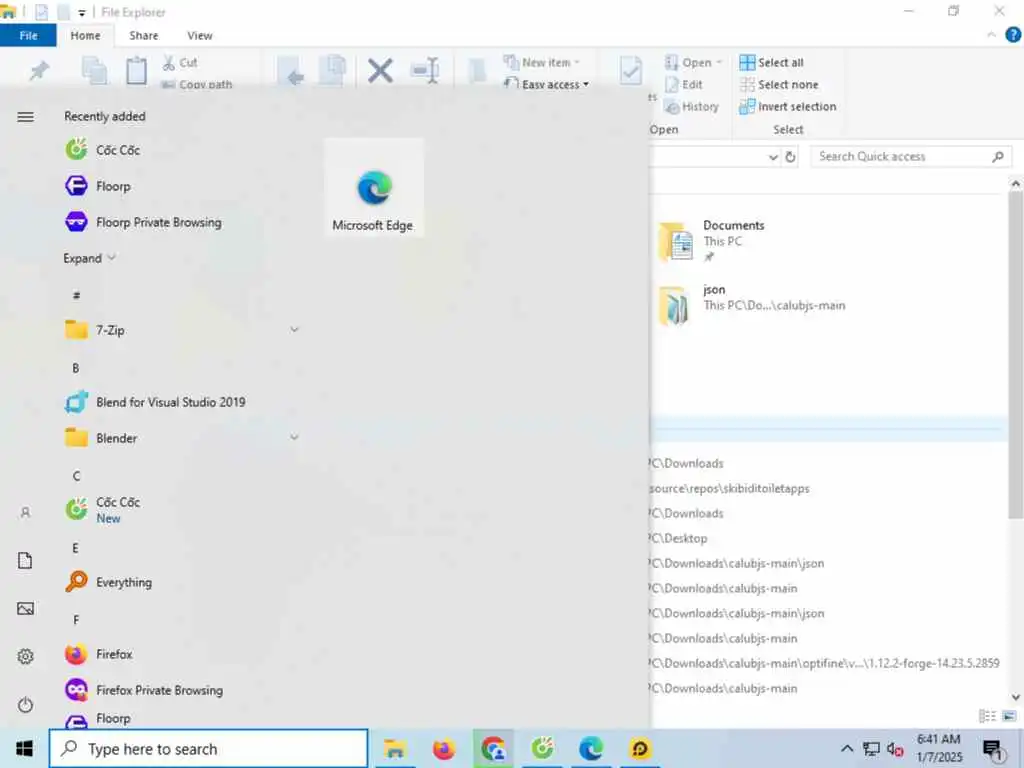This screenshot has width=1024, height=768.
Task: Click Invert selection in the ribbon
Action: [x=788, y=106]
